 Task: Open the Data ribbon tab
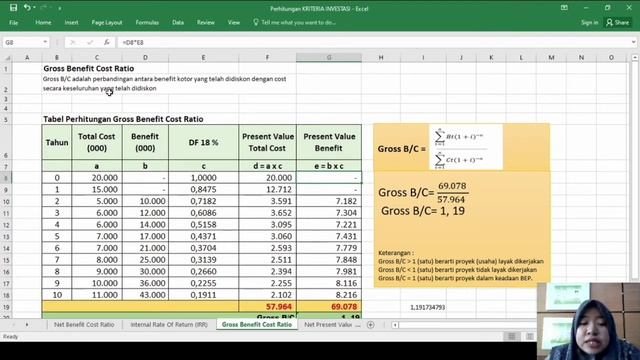click(178, 22)
